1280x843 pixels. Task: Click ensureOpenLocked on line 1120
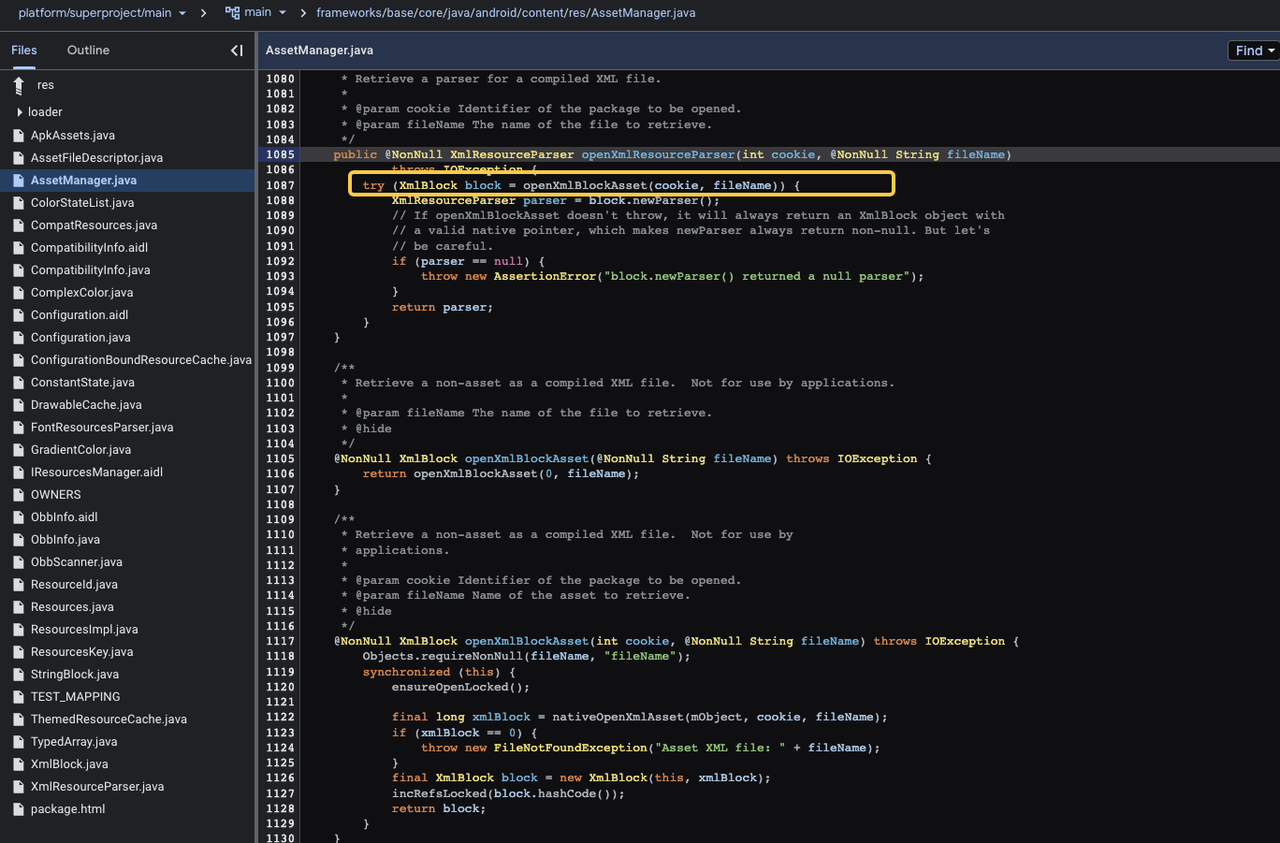pos(450,687)
